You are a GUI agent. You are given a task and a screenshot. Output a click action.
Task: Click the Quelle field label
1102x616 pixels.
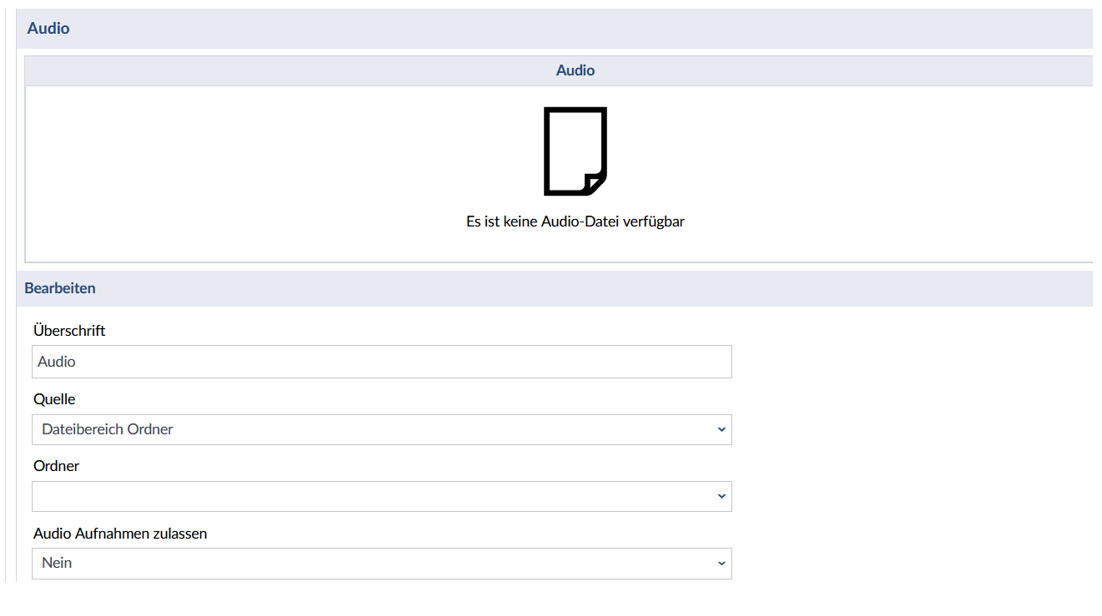[54, 399]
